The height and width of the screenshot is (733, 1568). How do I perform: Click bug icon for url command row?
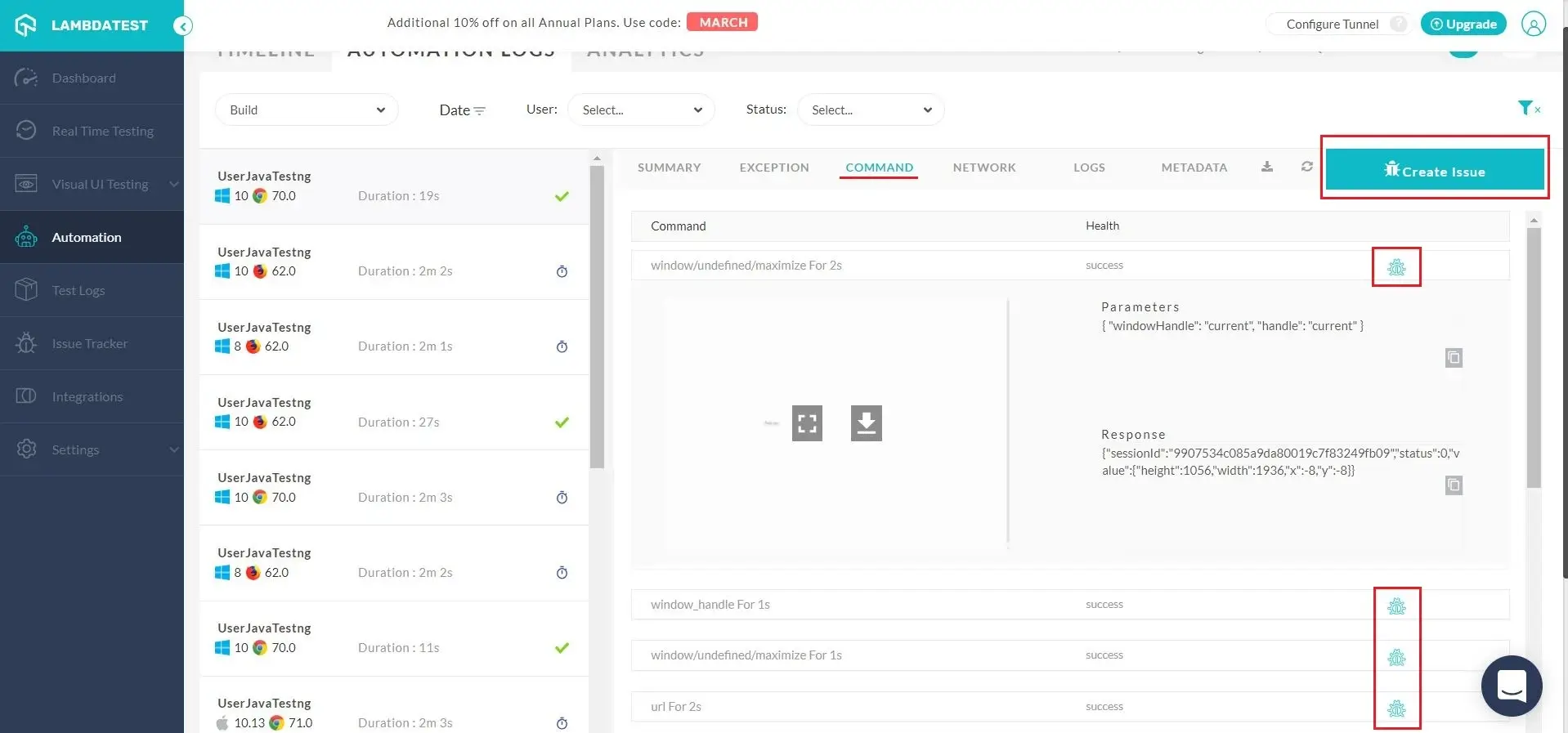point(1396,708)
